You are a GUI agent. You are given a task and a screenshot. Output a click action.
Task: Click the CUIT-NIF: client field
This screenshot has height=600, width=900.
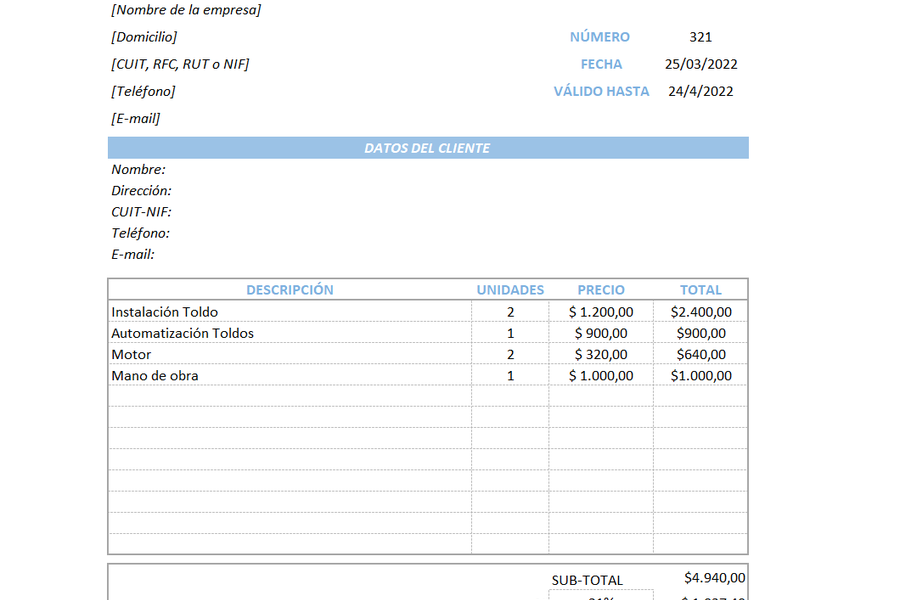pos(141,212)
